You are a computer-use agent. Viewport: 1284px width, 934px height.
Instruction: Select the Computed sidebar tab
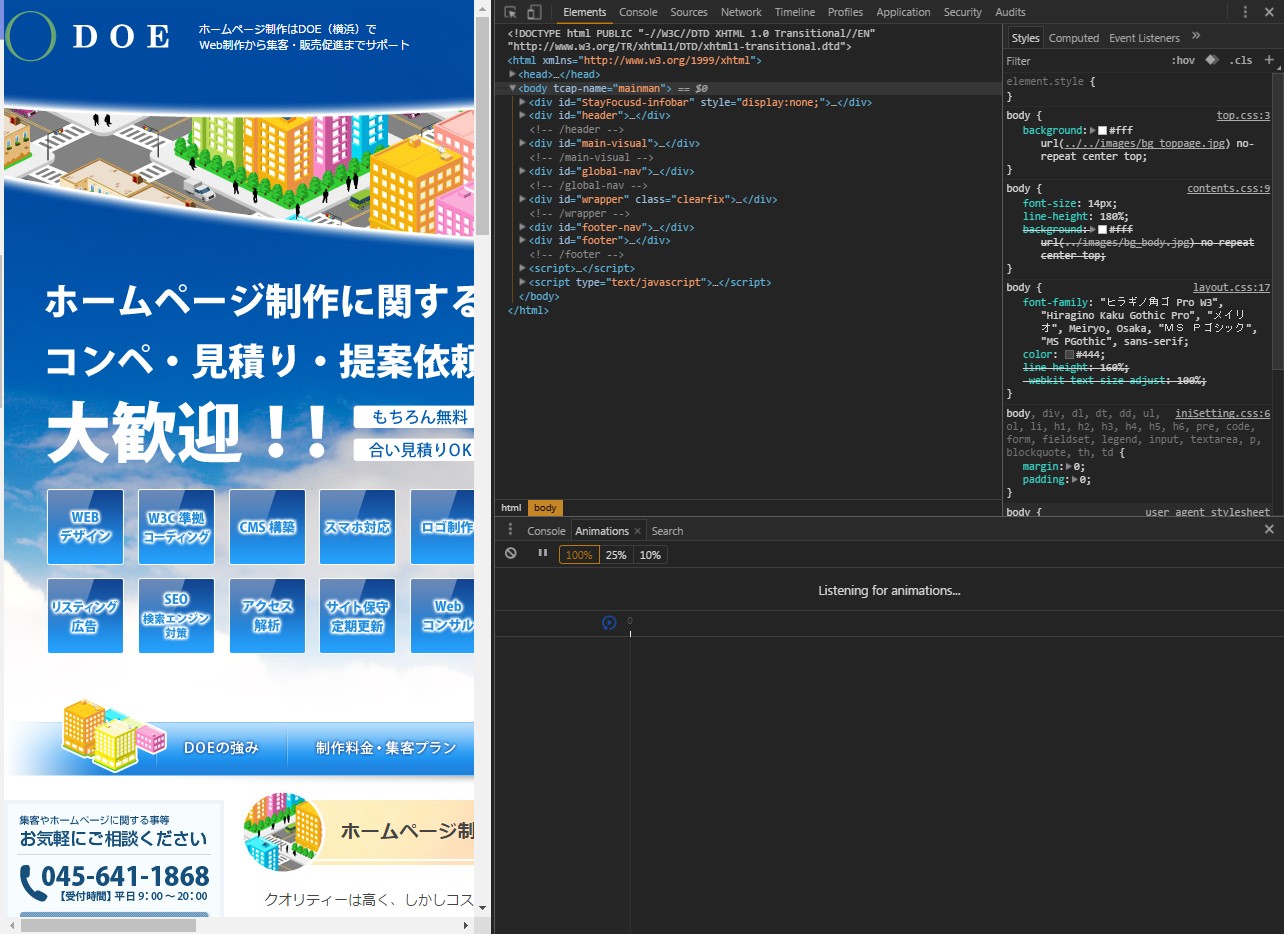point(1074,38)
